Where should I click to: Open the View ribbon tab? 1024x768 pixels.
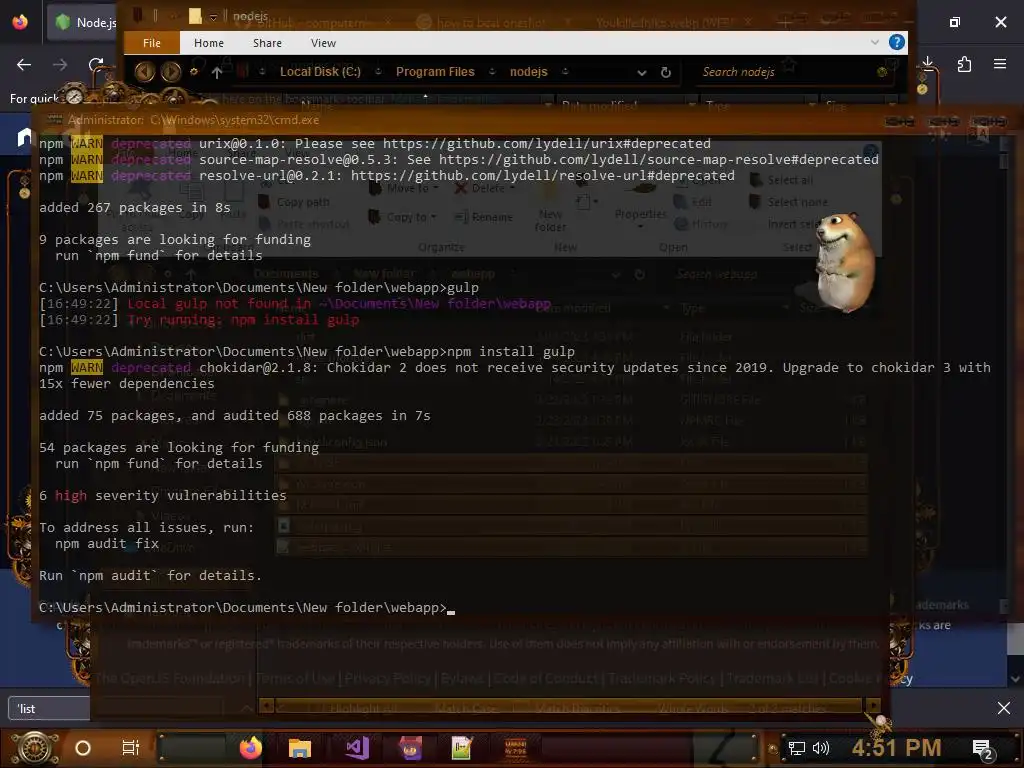pos(323,43)
